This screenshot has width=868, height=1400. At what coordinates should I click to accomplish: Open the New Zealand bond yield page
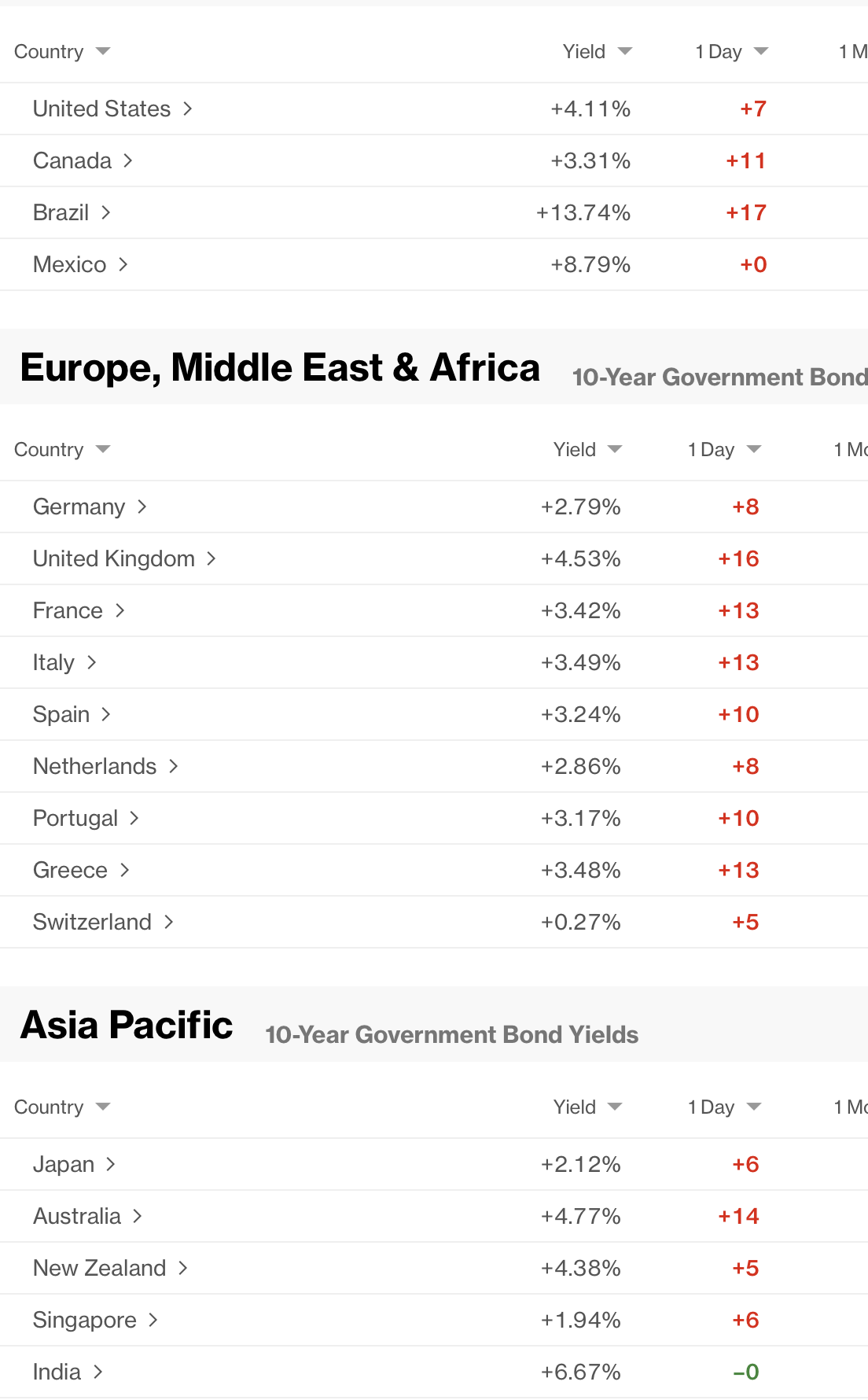click(99, 1268)
